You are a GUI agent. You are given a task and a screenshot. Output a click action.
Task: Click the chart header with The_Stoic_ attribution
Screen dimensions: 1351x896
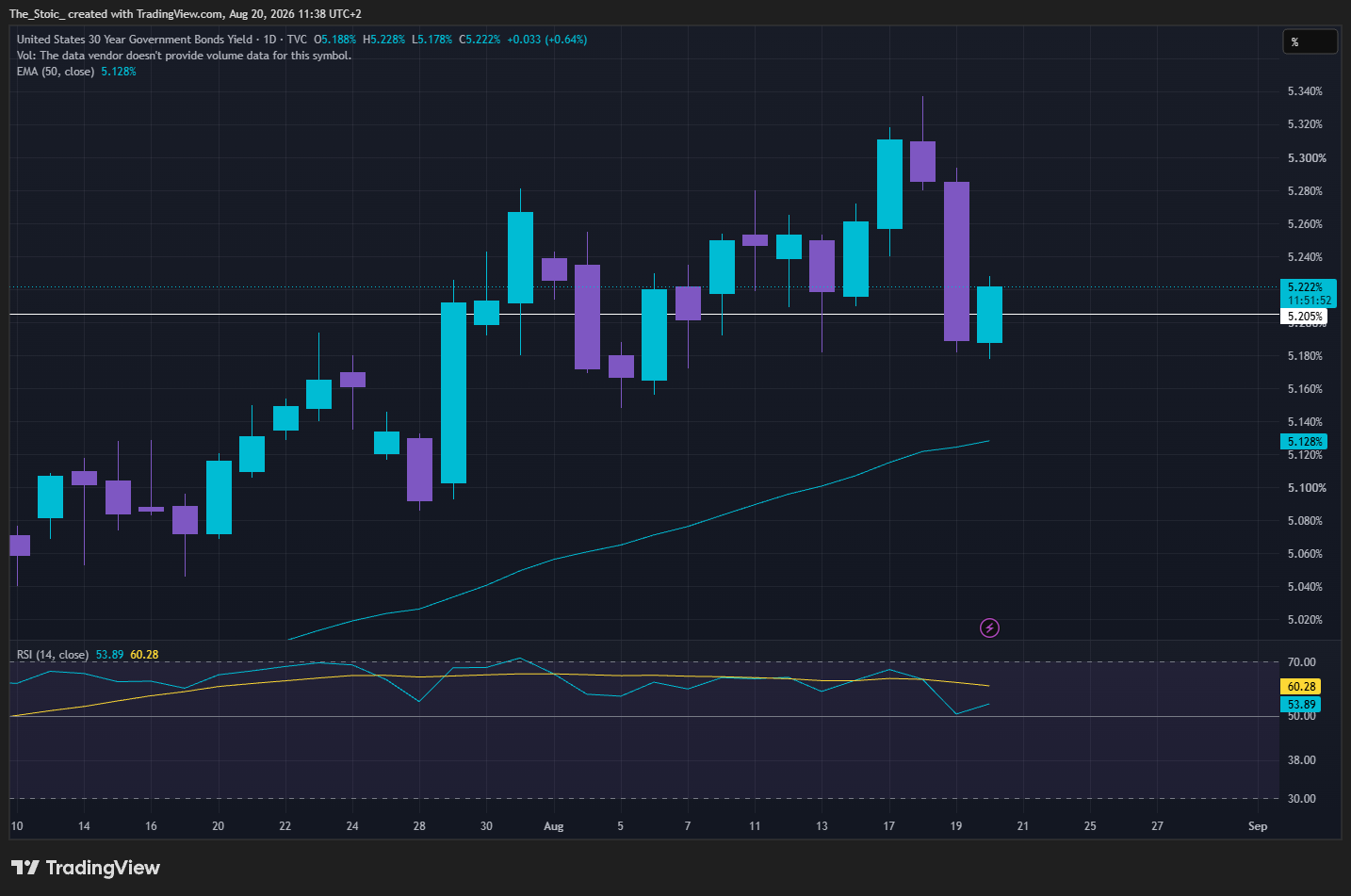click(x=186, y=14)
